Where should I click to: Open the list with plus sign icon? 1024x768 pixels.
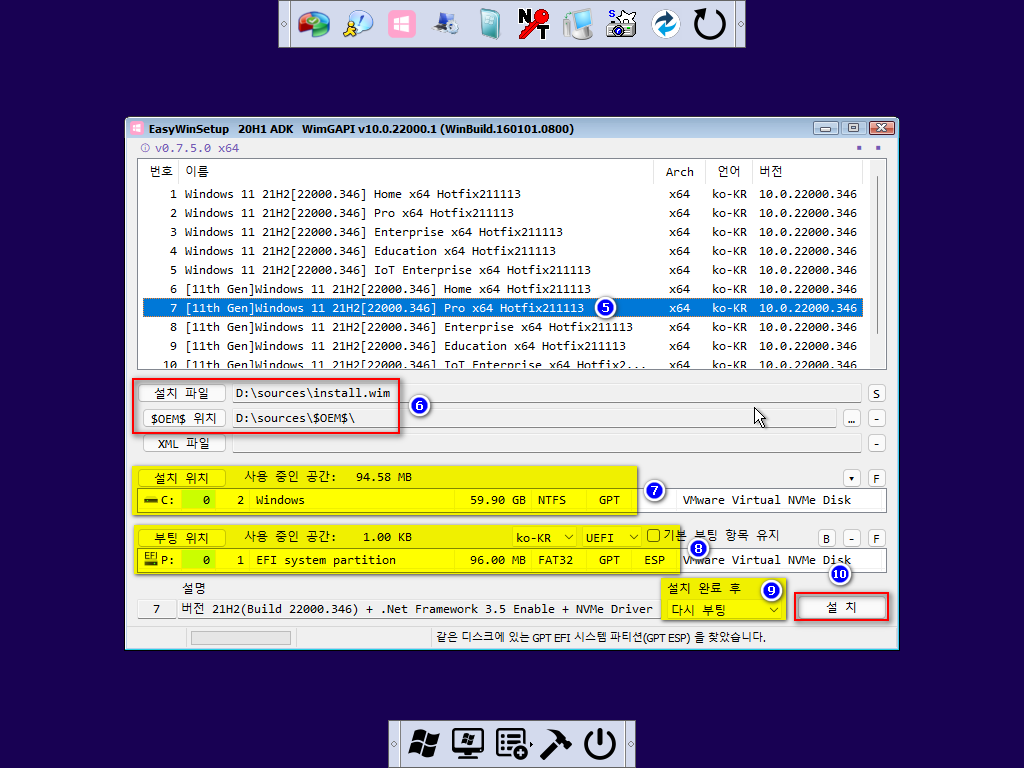pos(512,744)
